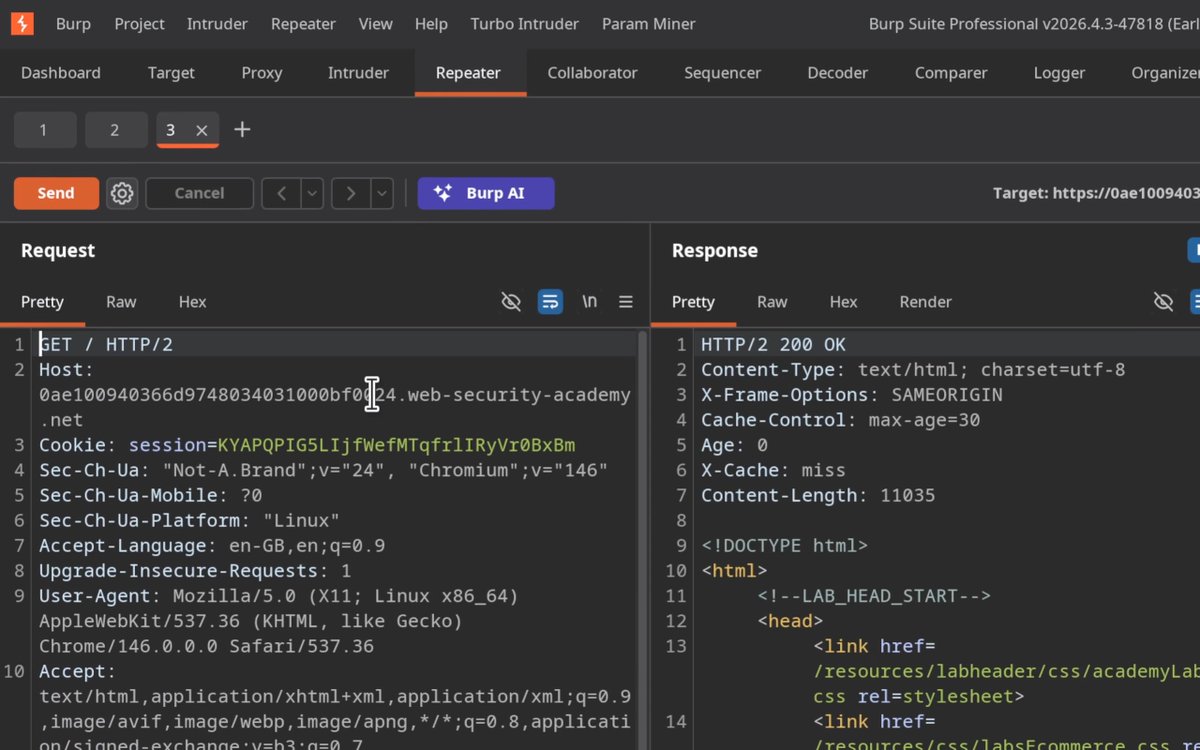Expand the forward history dropdown arrow
Image resolution: width=1200 pixels, height=750 pixels.
(382, 193)
